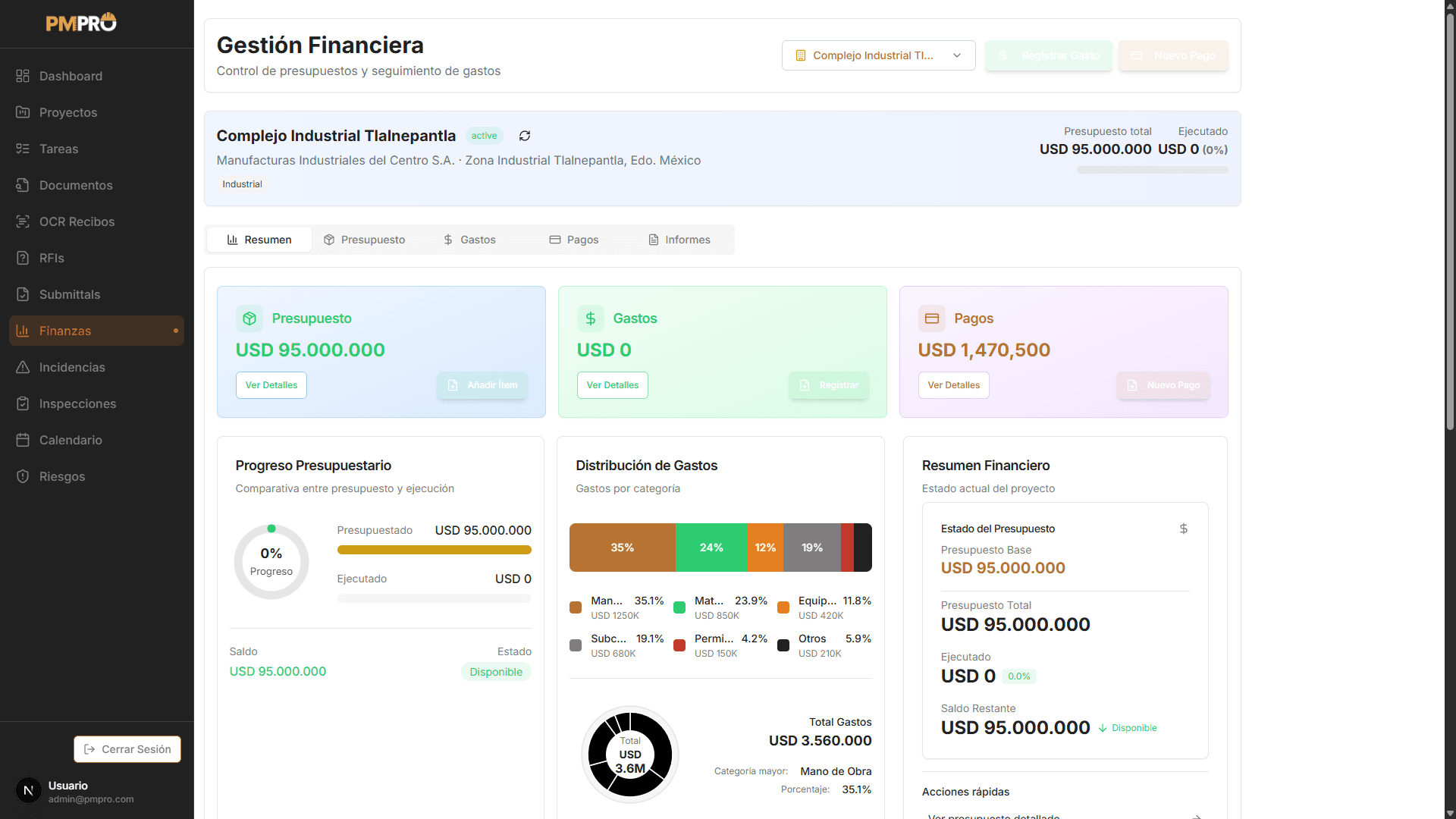The image size is (1456, 819).
Task: Click the admin@pmpro.com user avatar
Action: [29, 790]
